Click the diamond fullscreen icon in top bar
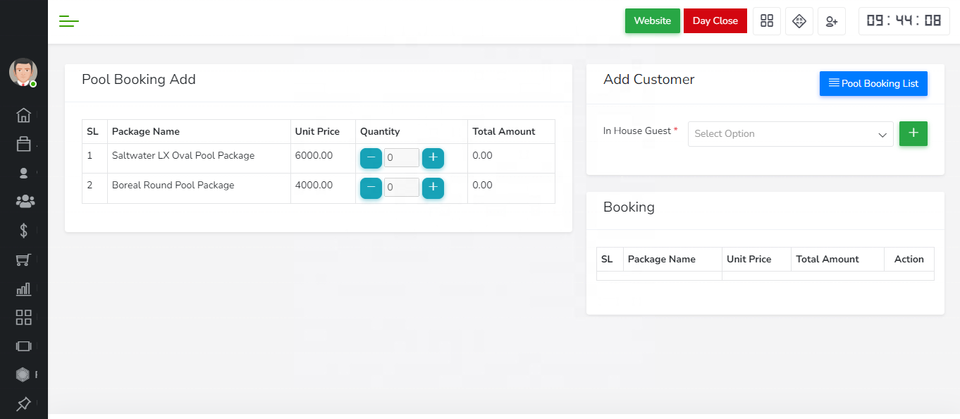Viewport: 960px width, 419px height. [798, 21]
